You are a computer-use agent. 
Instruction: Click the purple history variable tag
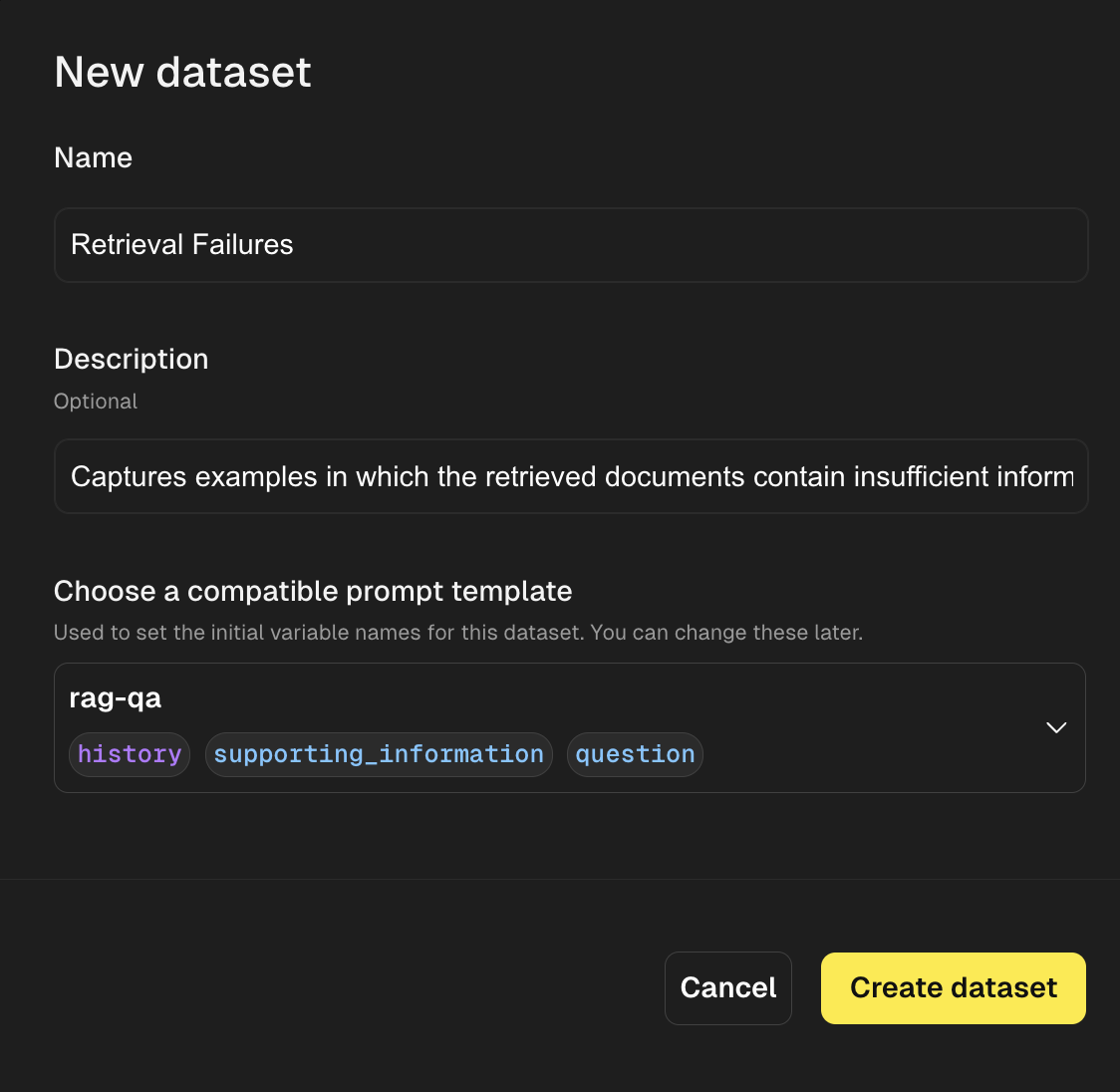pos(130,754)
